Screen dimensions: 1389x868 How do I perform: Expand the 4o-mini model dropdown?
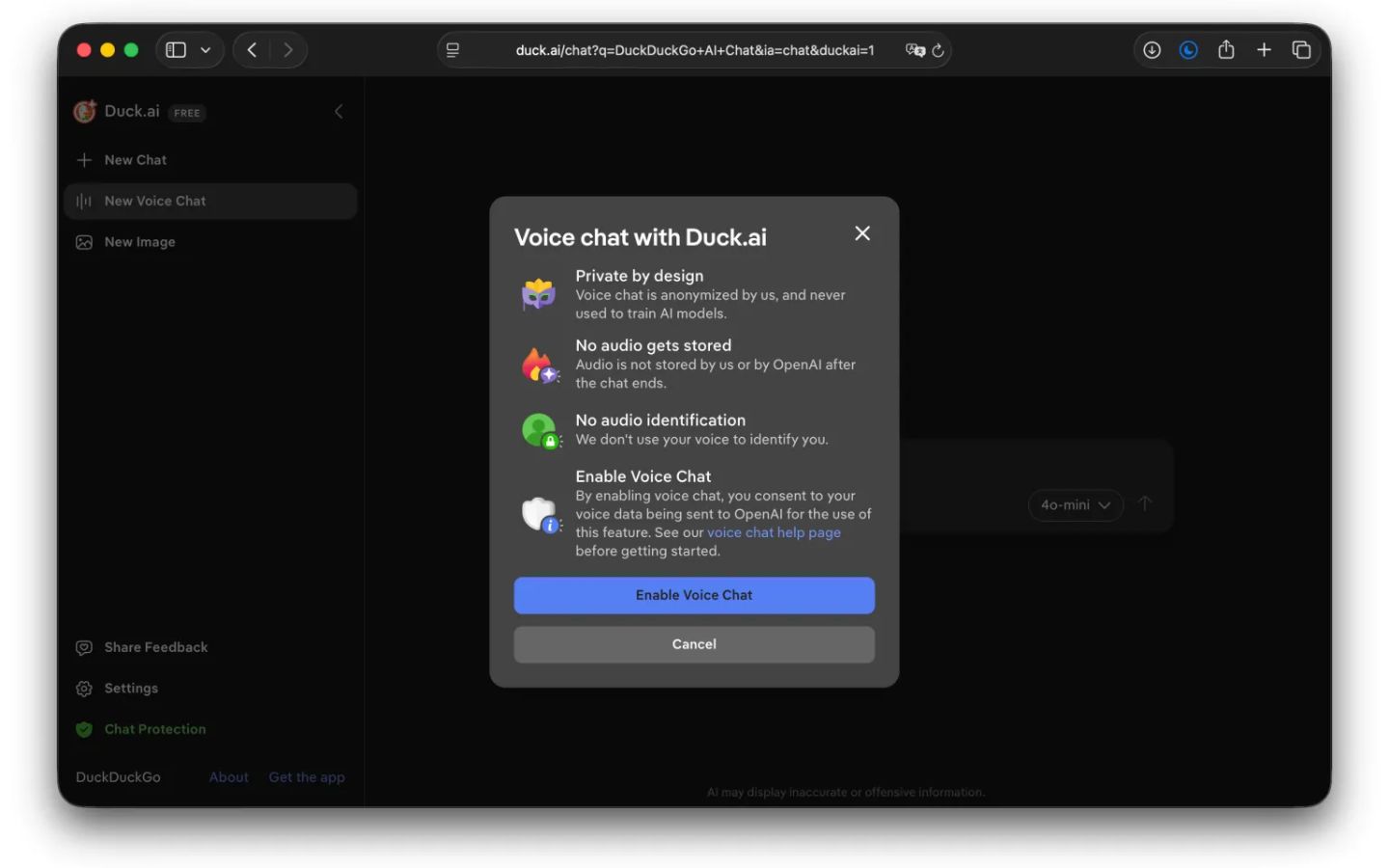pyautogui.click(x=1076, y=504)
